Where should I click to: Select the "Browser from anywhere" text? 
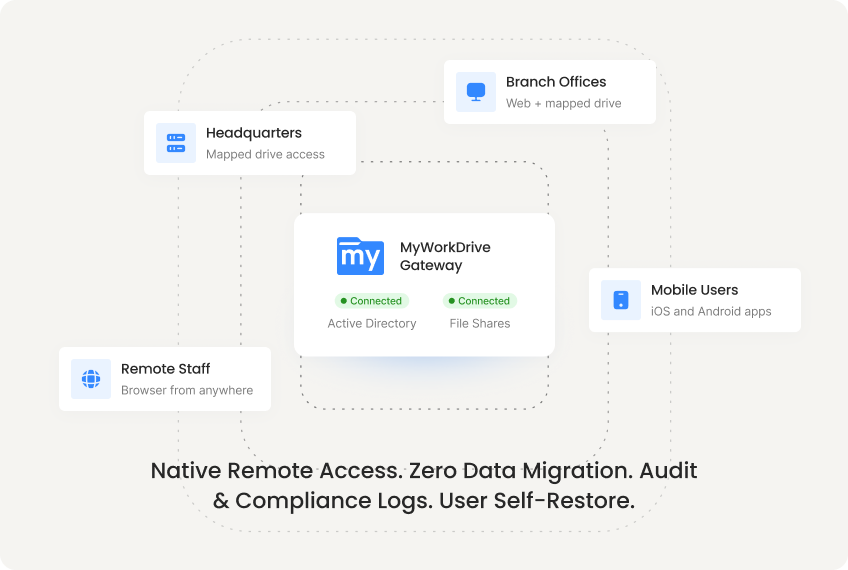(x=187, y=390)
